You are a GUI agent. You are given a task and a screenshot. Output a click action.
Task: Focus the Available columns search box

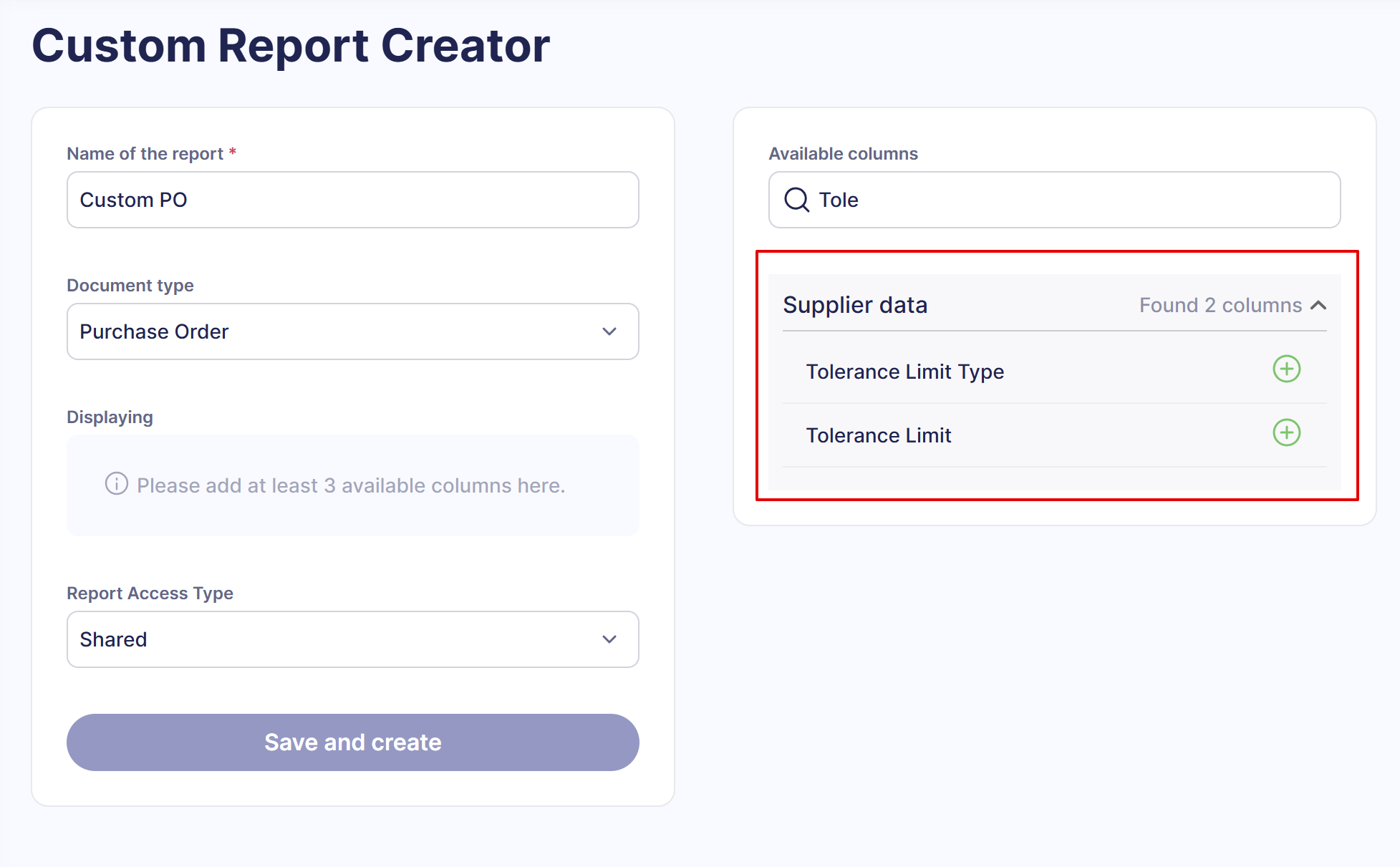(x=1055, y=200)
